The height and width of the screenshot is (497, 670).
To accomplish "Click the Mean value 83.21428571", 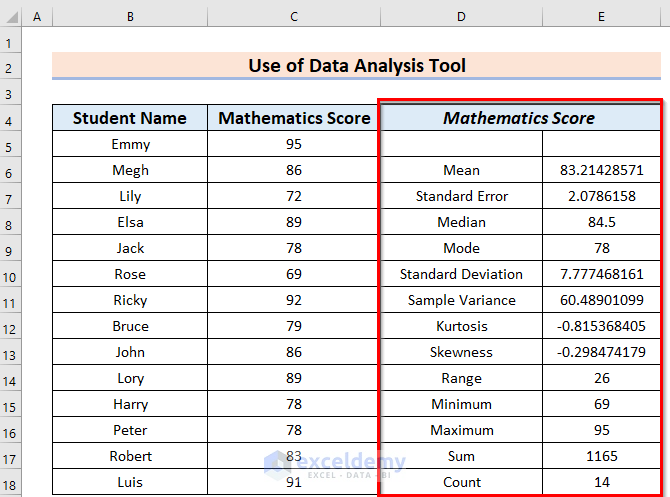I will coord(602,170).
